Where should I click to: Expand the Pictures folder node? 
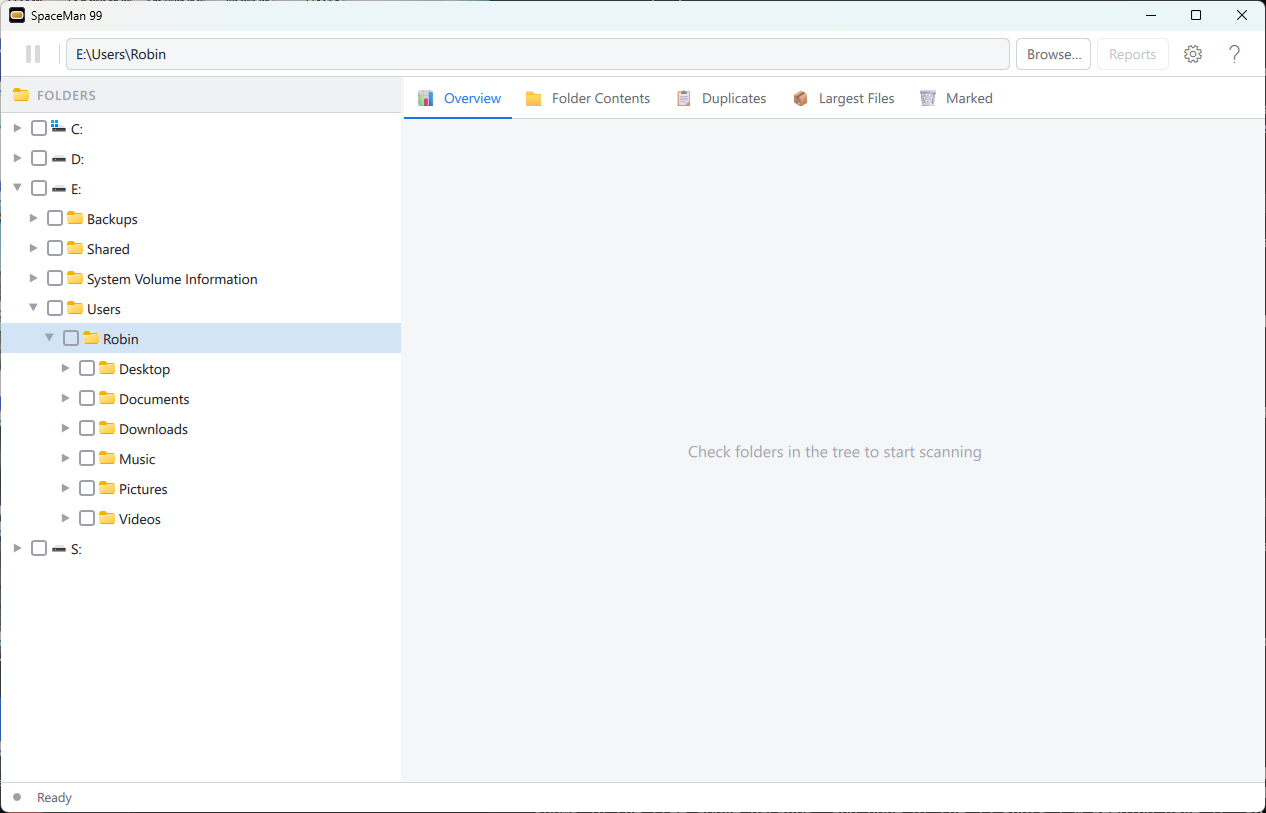tap(65, 488)
